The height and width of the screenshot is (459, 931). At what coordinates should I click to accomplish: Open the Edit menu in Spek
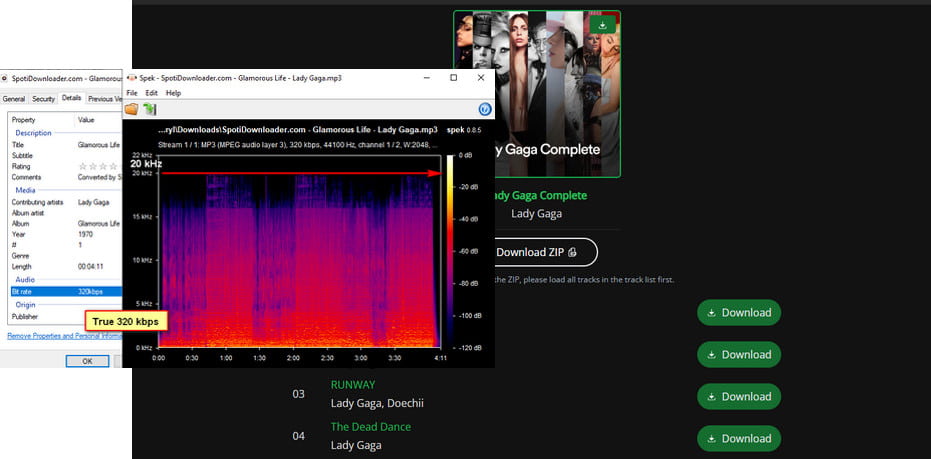(x=152, y=93)
